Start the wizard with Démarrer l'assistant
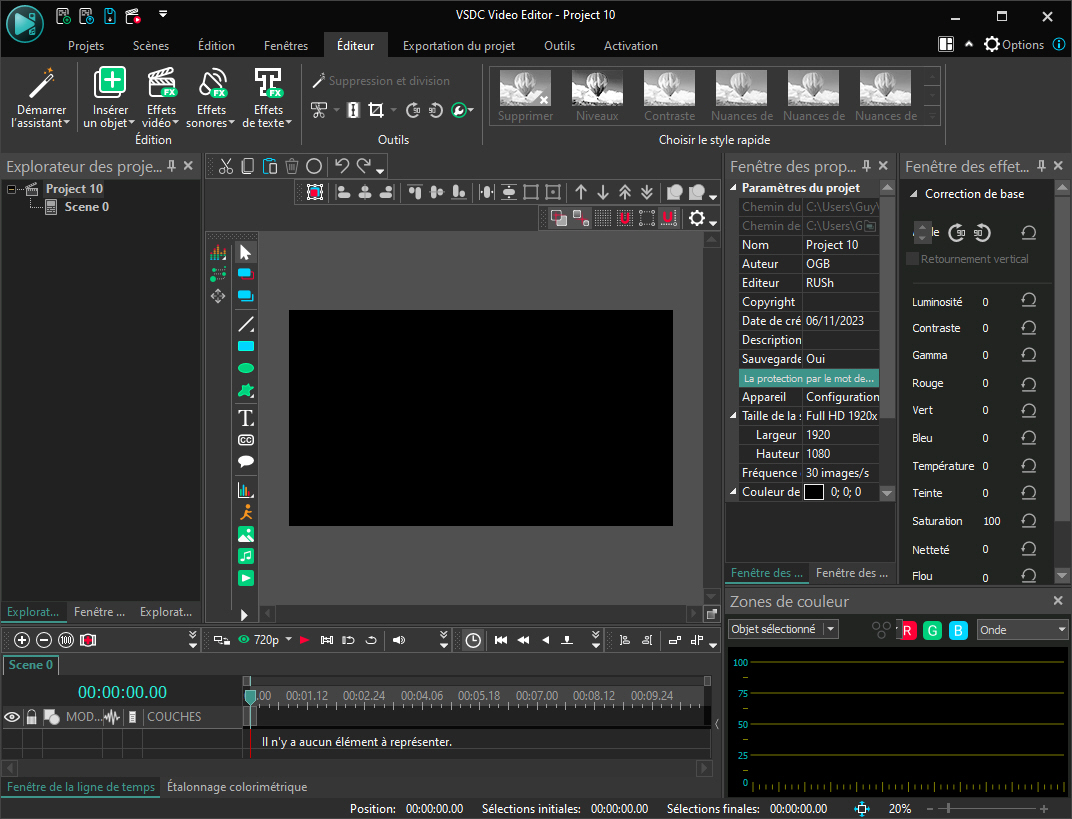Screen dimensions: 1072x819 coord(41,98)
